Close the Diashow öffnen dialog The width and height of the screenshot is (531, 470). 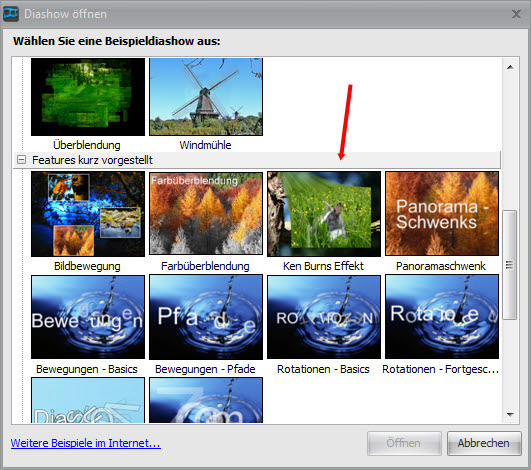click(x=516, y=14)
